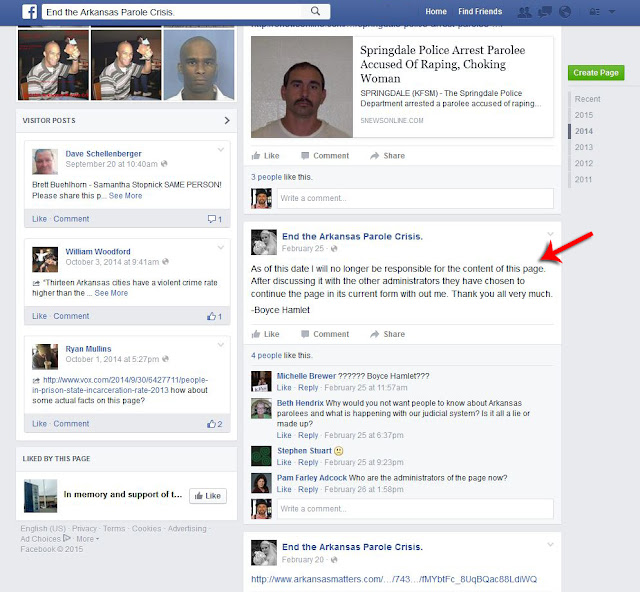Click the Ad Choices icon in footer
This screenshot has width=640, height=592.
[x=67, y=538]
